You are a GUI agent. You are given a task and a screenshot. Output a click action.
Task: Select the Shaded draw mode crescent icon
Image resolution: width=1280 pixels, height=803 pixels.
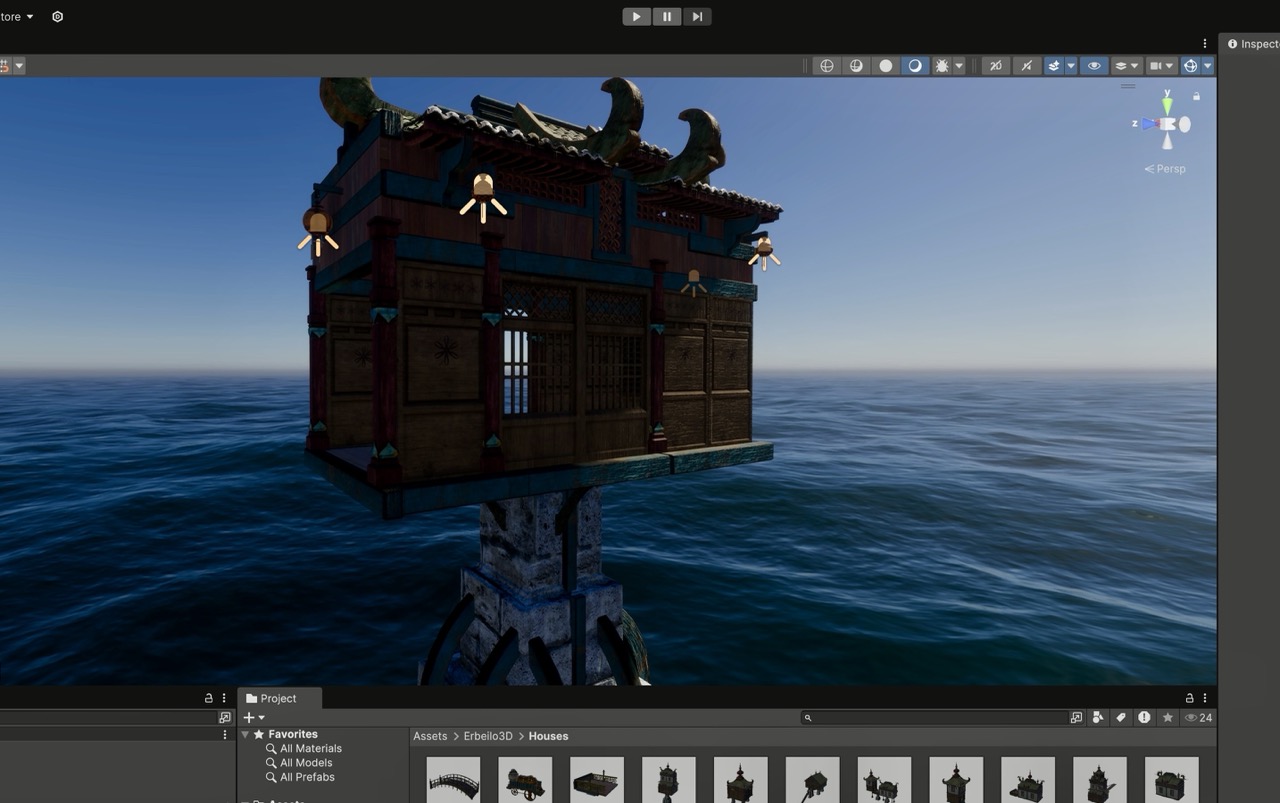[915, 66]
